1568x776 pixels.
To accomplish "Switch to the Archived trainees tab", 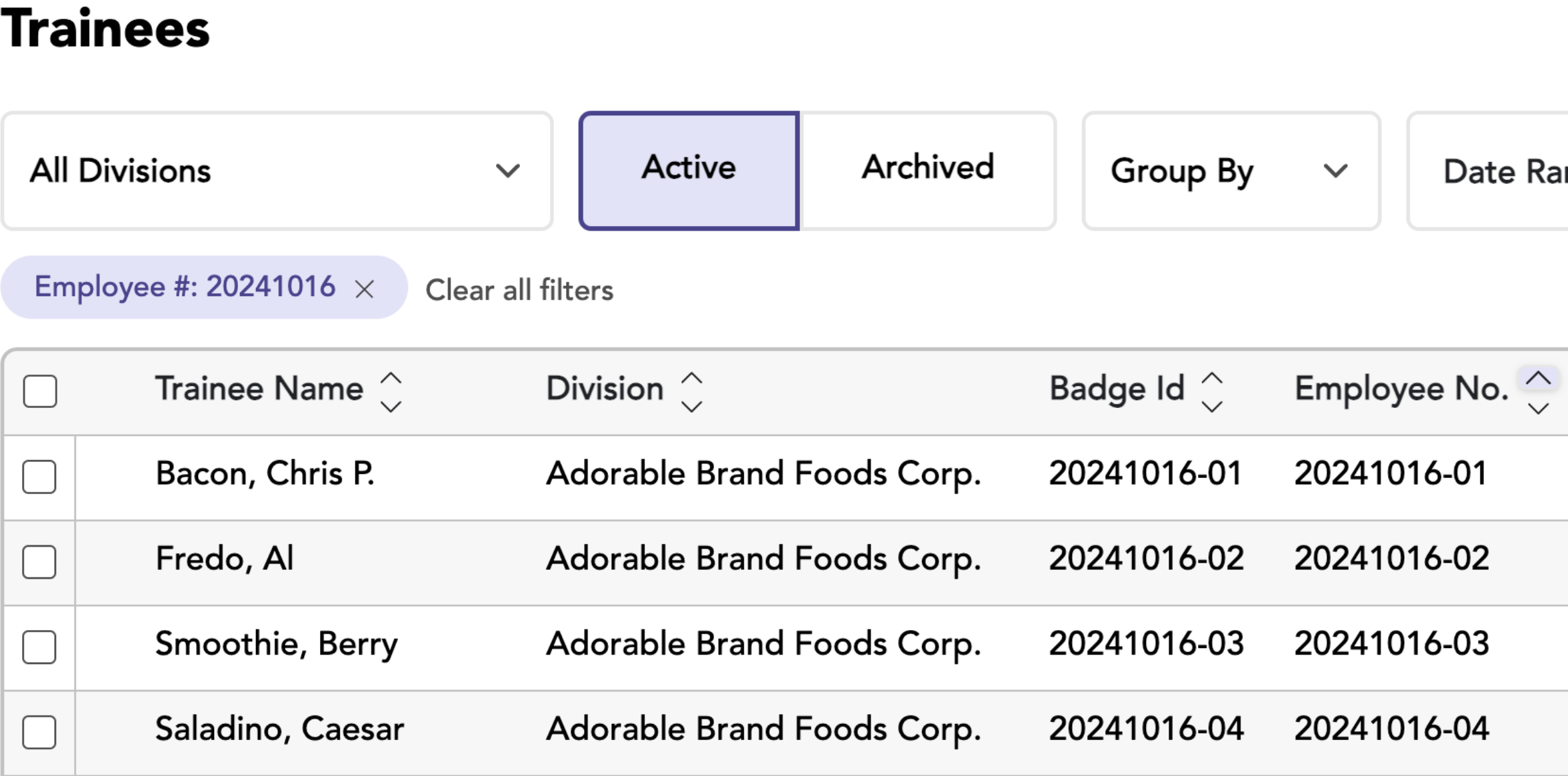I will point(928,171).
